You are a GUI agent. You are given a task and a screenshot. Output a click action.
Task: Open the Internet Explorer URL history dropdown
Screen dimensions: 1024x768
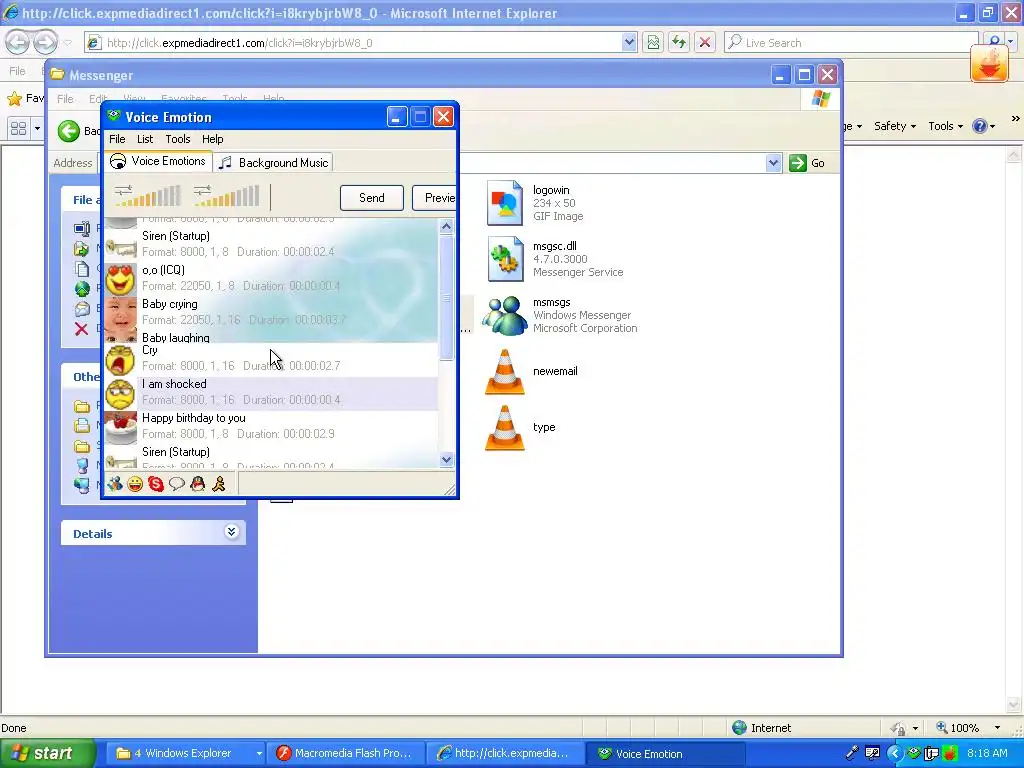tap(628, 42)
